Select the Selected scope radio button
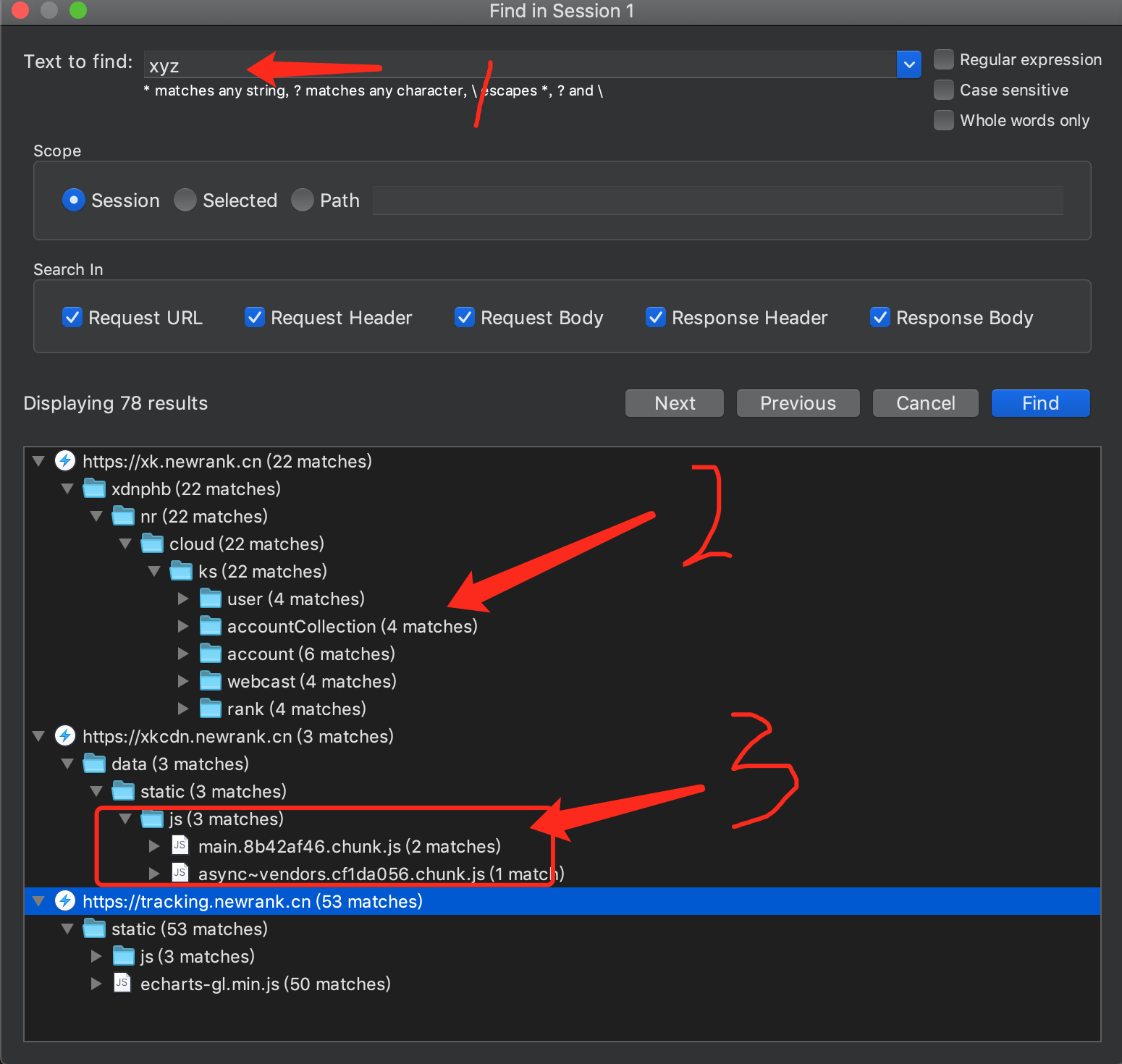Viewport: 1122px width, 1064px height. click(x=185, y=200)
